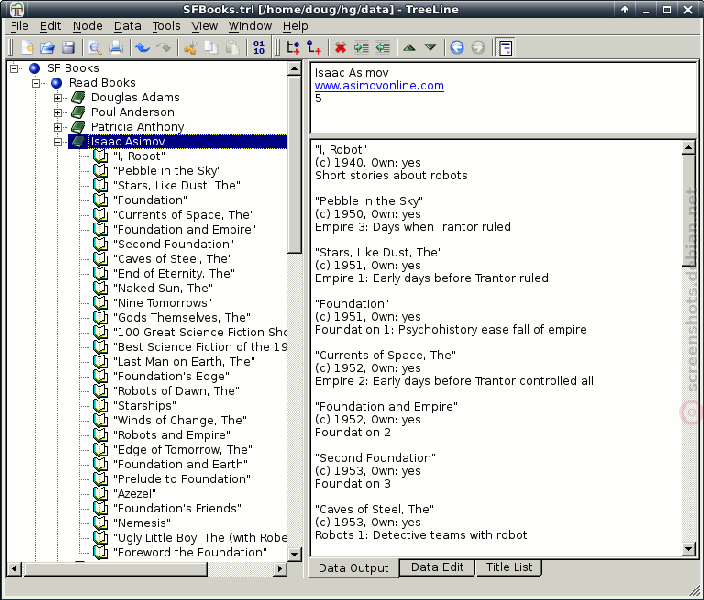Viewport: 704px width, 600px height.
Task: Select "Prelude to Foundation" tree item
Action: 182,479
